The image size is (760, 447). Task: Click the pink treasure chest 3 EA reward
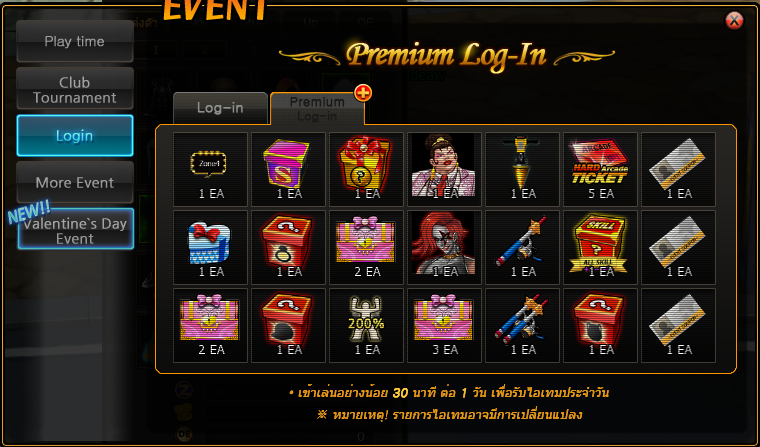click(444, 325)
